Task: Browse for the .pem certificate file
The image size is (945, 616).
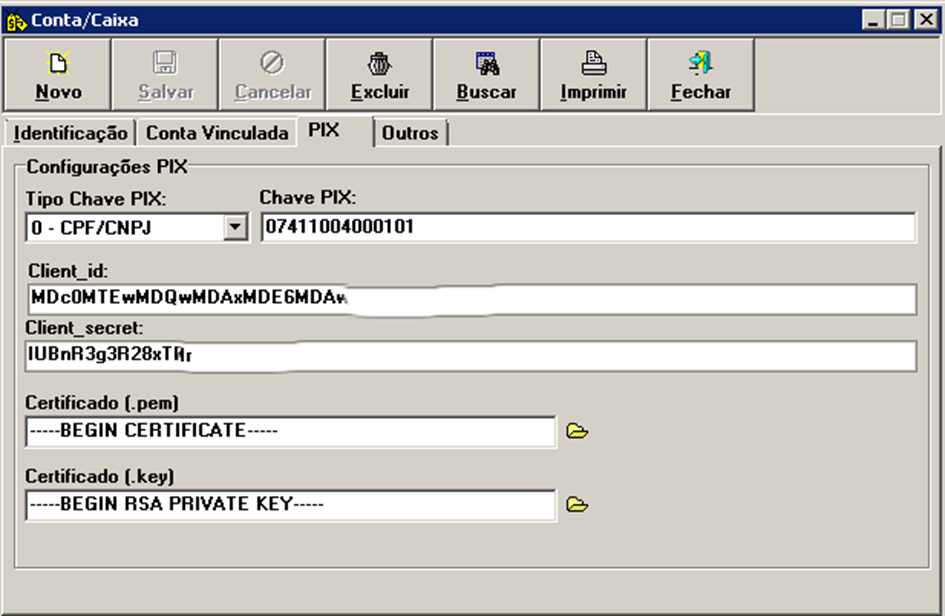Action: [x=577, y=432]
